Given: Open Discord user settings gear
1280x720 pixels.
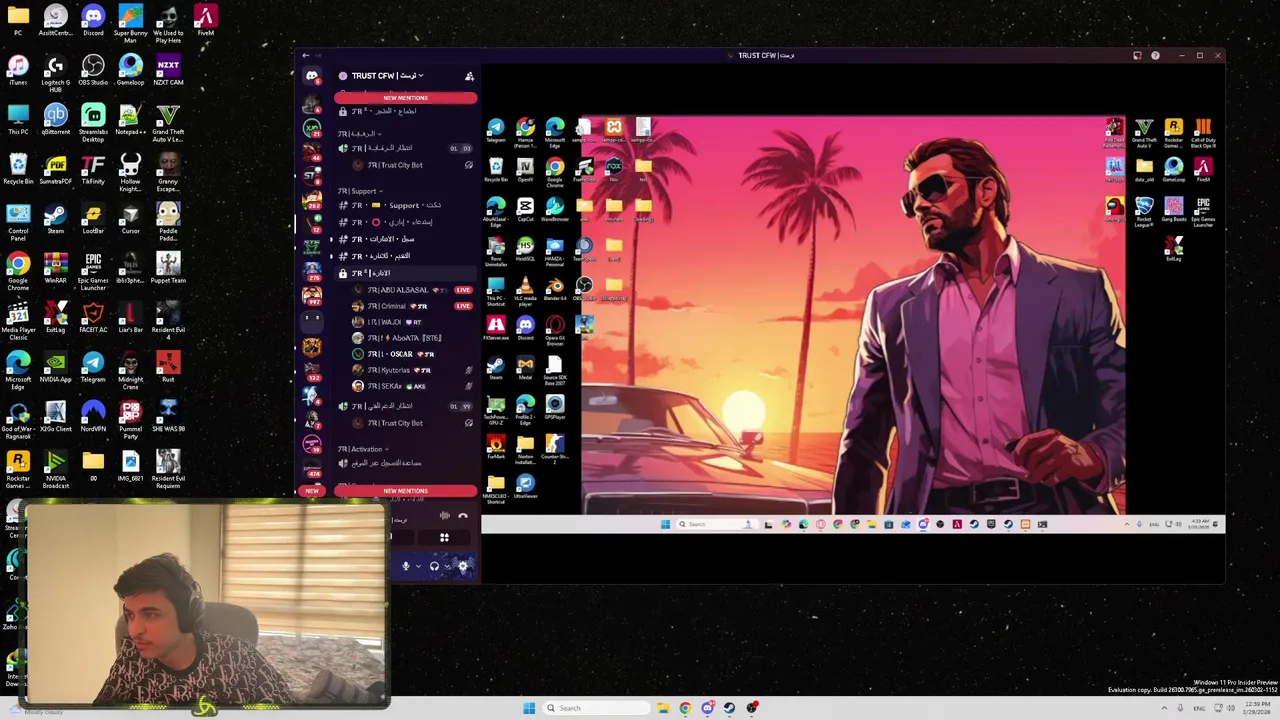Looking at the screenshot, I should (462, 566).
